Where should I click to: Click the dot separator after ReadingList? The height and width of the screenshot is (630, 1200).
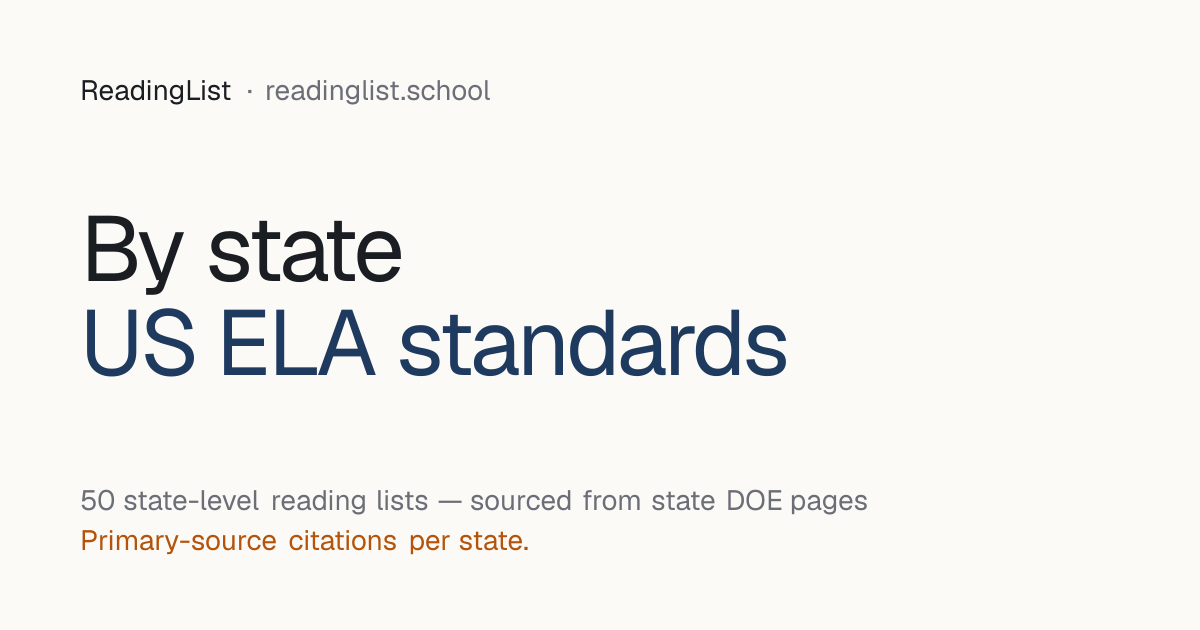point(248,92)
